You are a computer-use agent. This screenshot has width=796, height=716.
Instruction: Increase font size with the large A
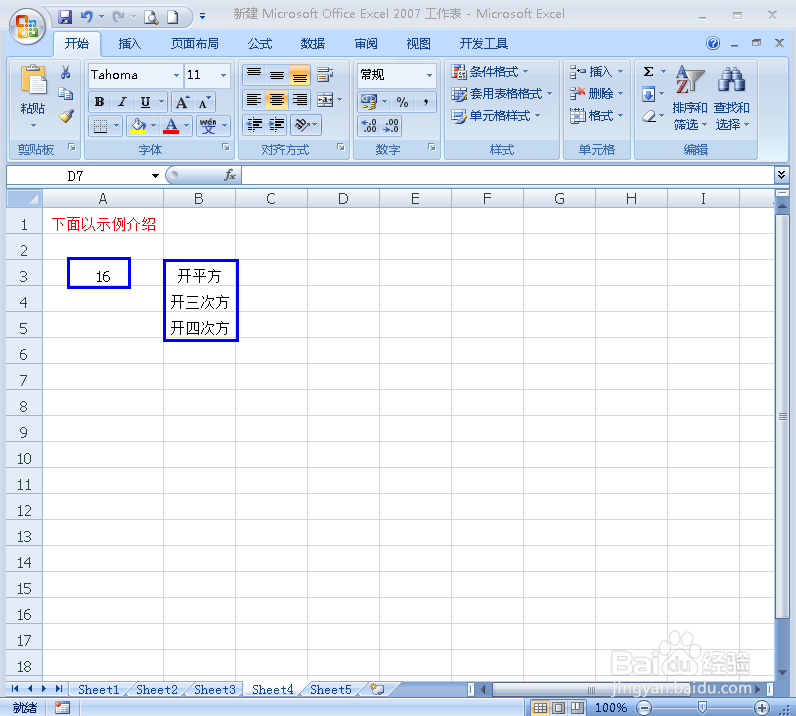tap(182, 102)
